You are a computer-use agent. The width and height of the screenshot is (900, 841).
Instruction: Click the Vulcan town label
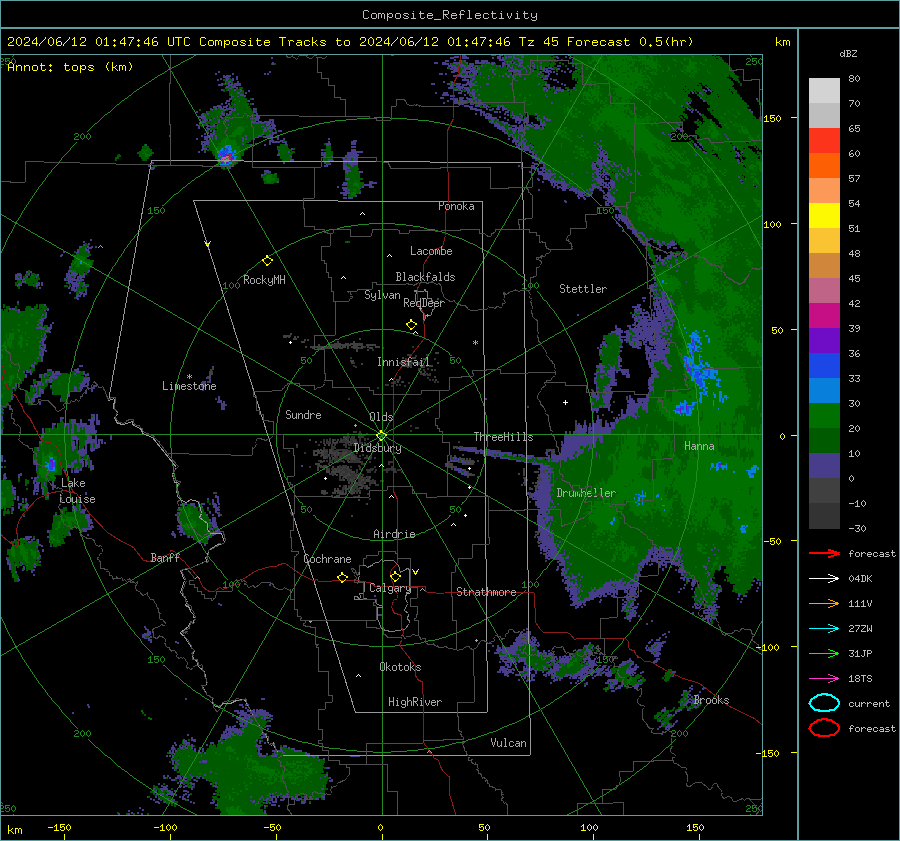click(x=508, y=743)
